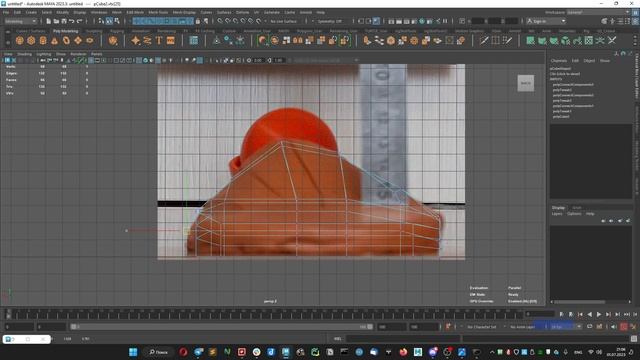
Task: Toggle snap to points magnet
Action: point(236,21)
